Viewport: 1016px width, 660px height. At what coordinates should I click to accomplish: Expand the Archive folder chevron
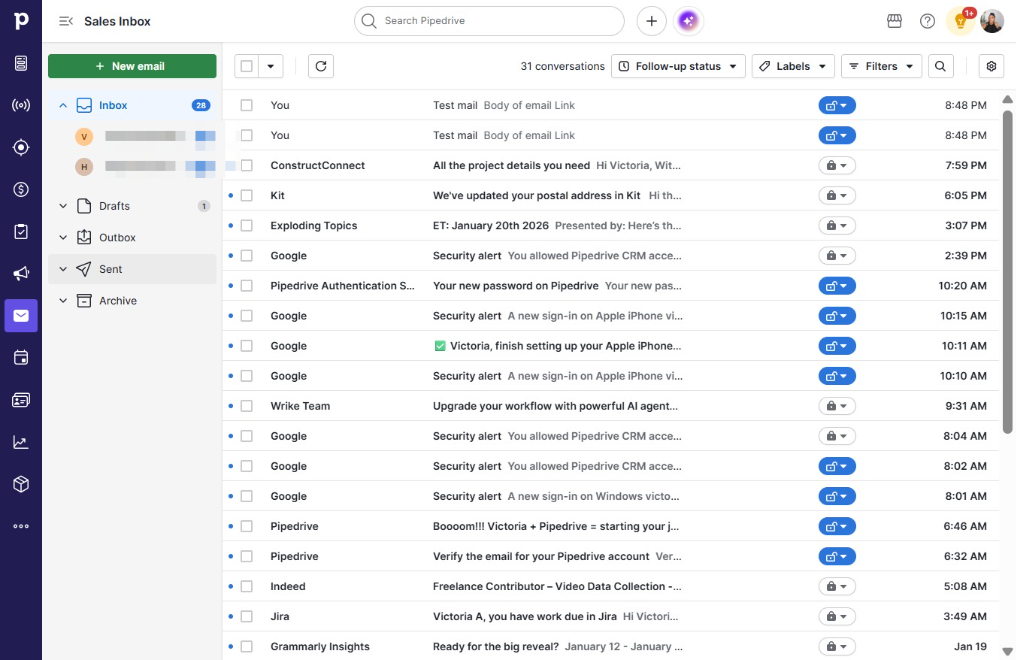pyautogui.click(x=63, y=301)
